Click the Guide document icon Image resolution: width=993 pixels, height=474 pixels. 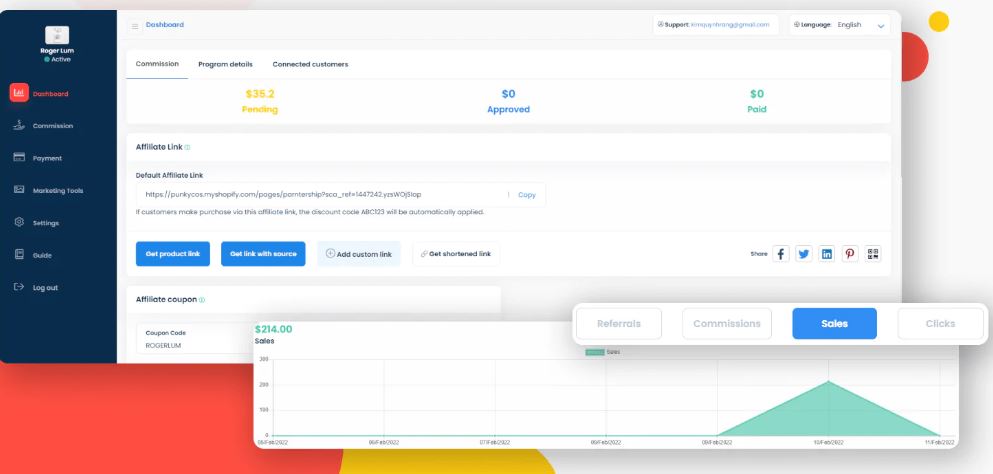click(19, 255)
